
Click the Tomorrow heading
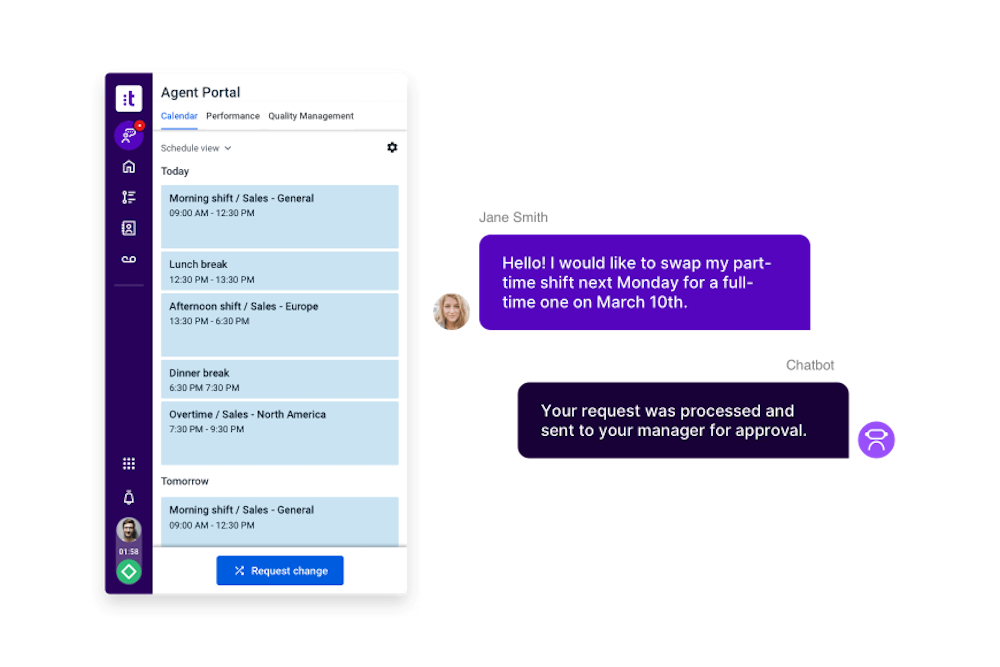point(185,481)
